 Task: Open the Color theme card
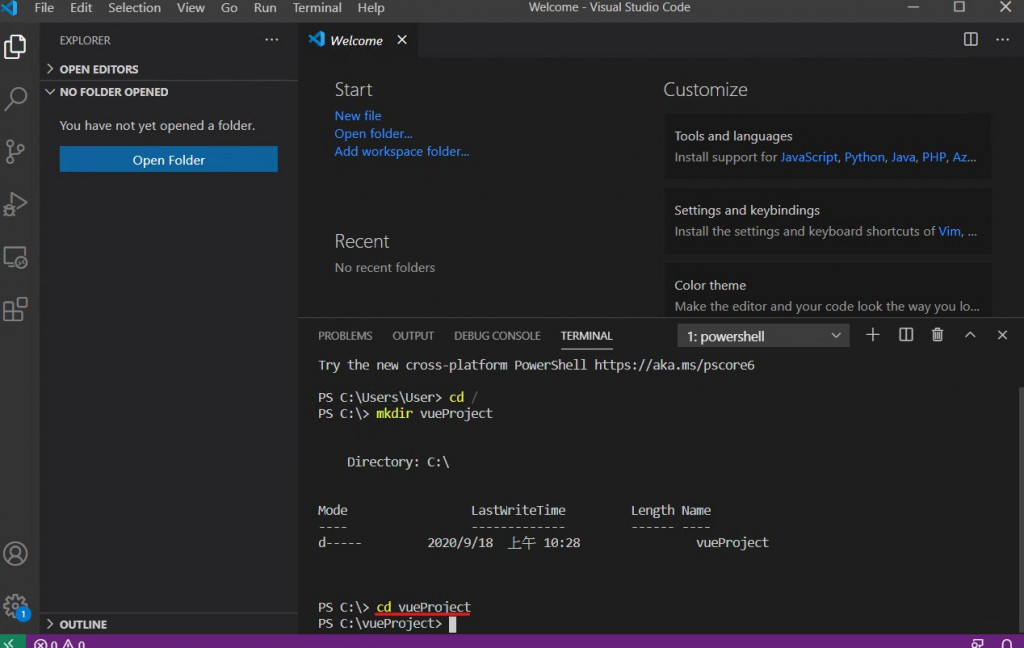tap(827, 289)
